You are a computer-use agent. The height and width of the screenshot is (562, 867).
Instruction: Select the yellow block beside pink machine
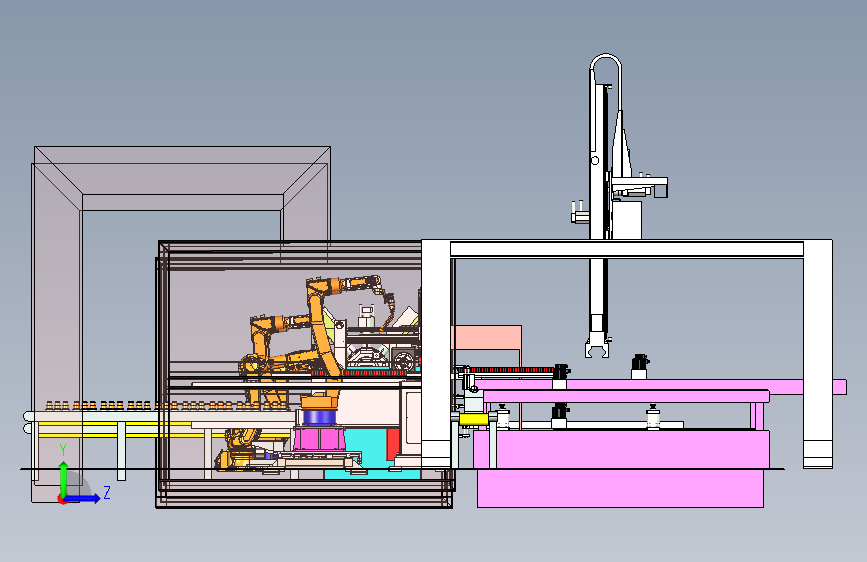(x=473, y=420)
